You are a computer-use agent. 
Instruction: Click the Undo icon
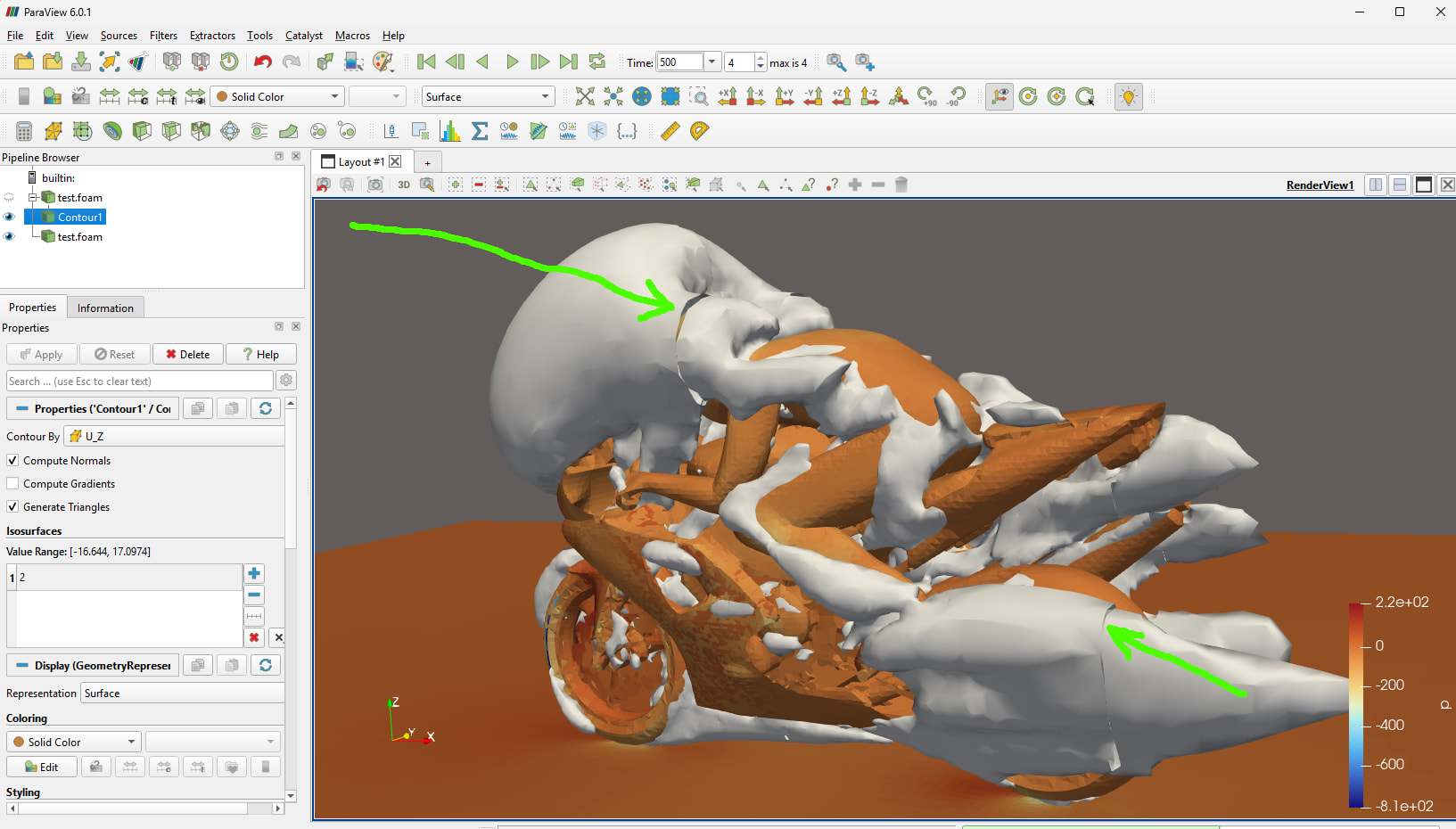click(262, 62)
